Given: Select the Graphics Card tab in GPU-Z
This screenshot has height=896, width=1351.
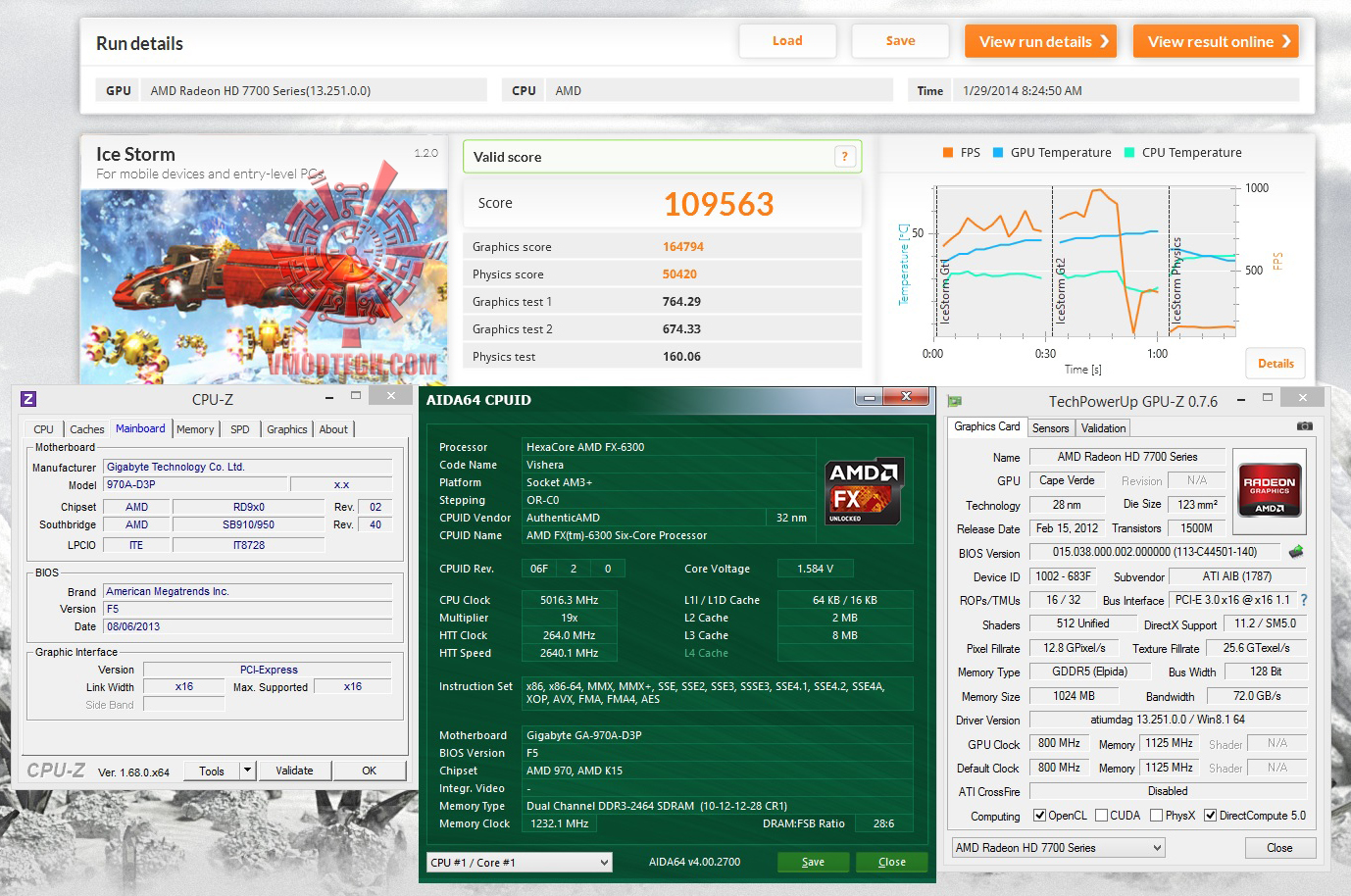Looking at the screenshot, I should click(x=987, y=426).
